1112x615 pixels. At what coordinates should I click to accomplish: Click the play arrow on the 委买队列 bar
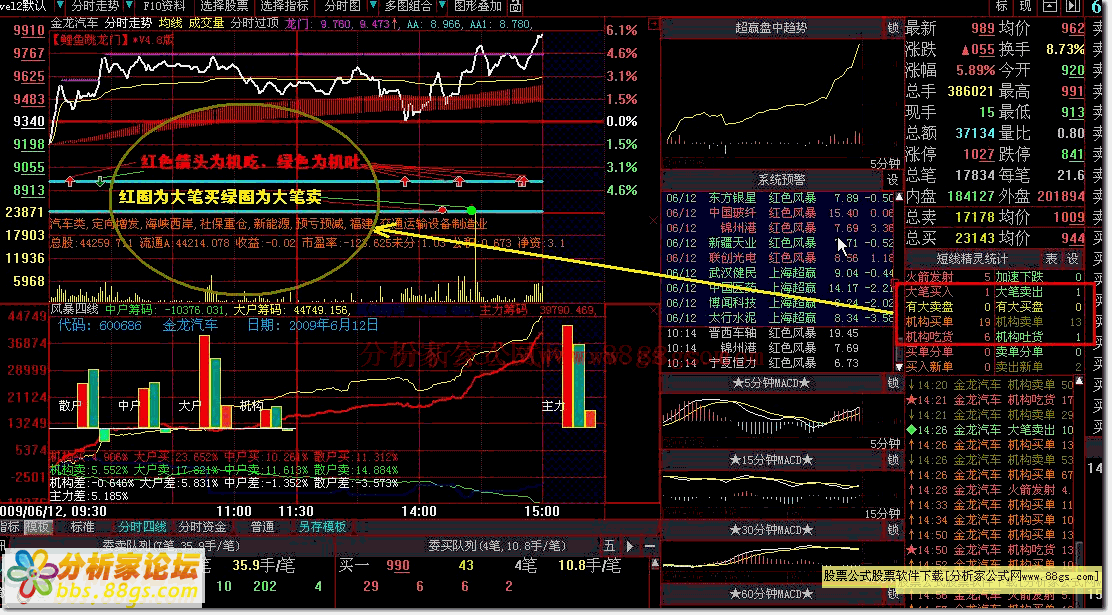pyautogui.click(x=630, y=546)
